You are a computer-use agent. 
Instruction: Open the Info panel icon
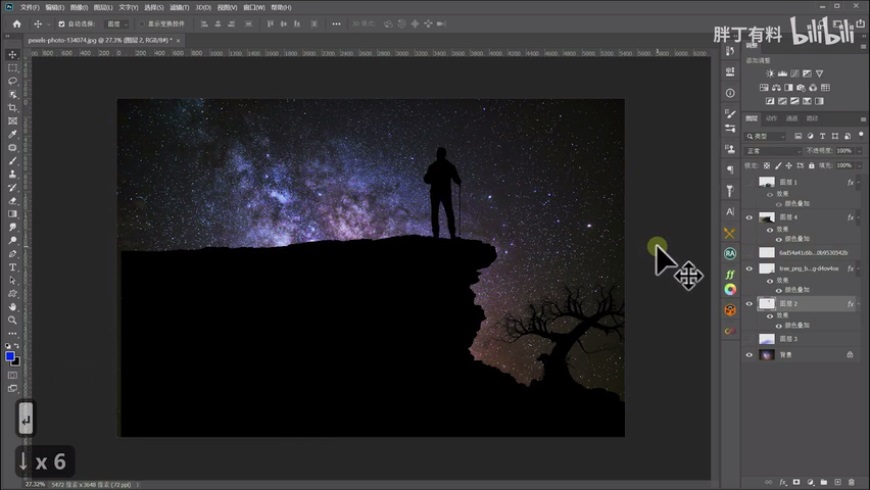(730, 93)
